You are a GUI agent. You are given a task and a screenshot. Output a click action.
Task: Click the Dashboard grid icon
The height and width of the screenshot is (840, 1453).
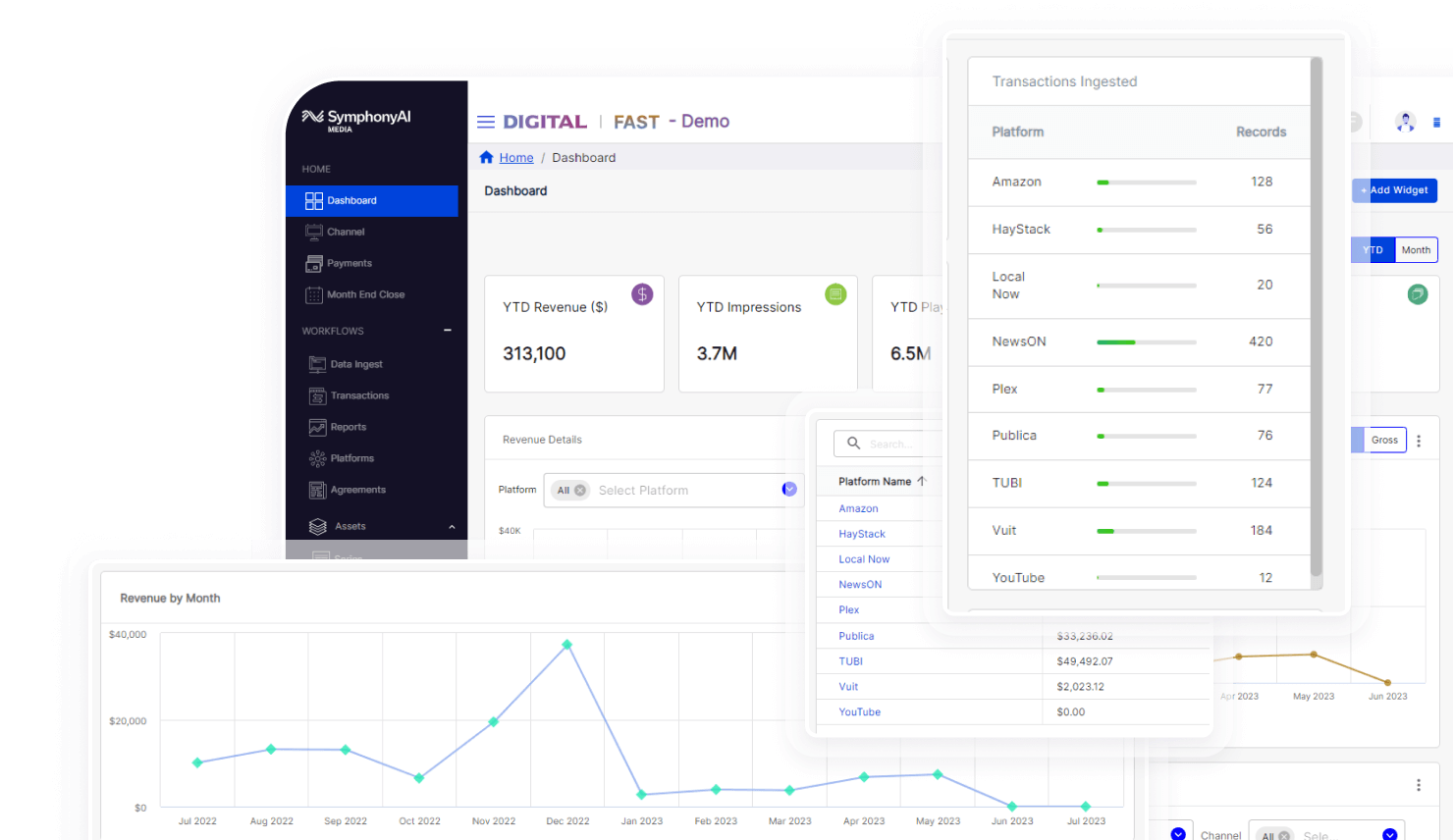[314, 200]
